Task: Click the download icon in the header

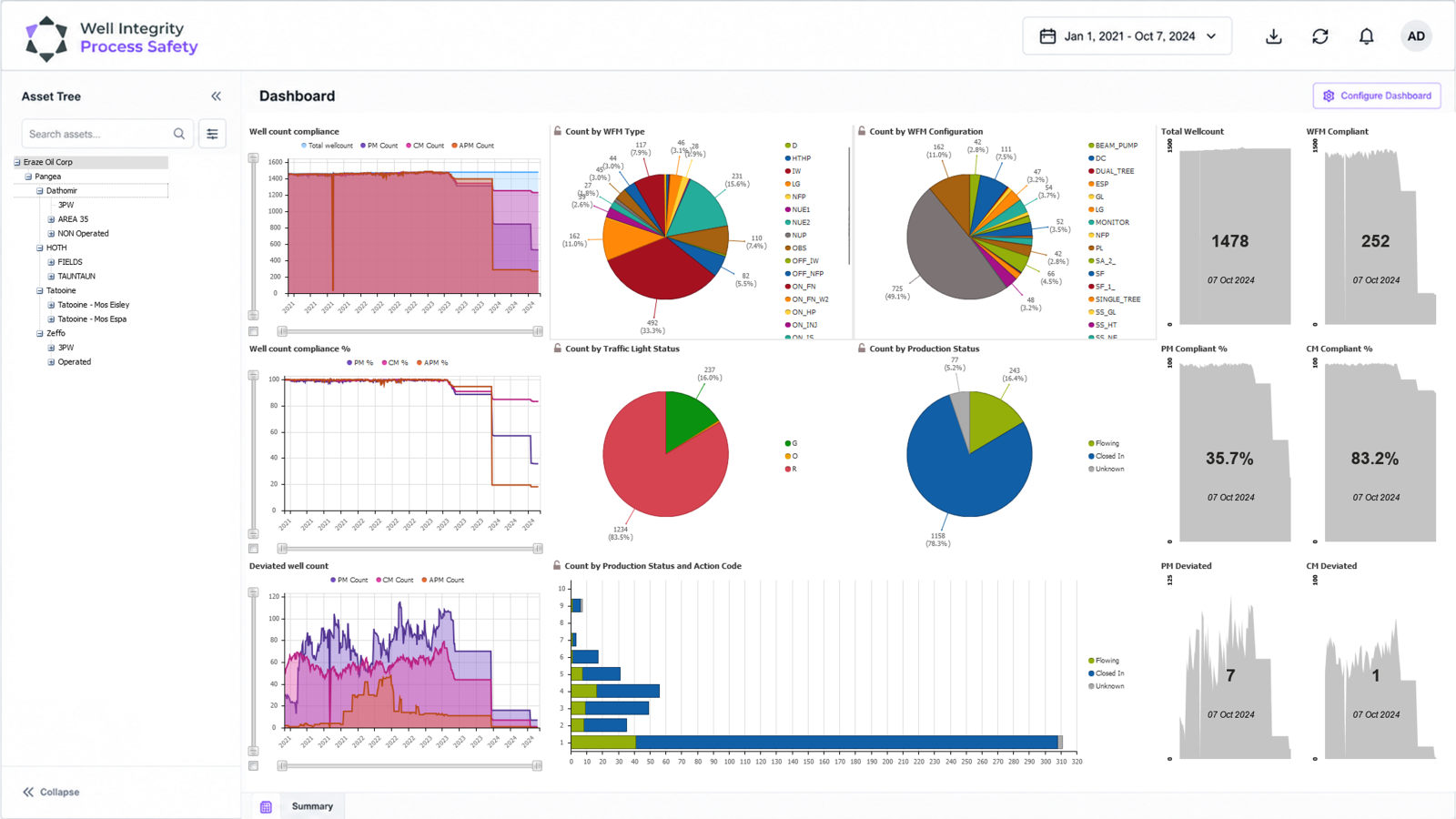Action: pyautogui.click(x=1274, y=36)
